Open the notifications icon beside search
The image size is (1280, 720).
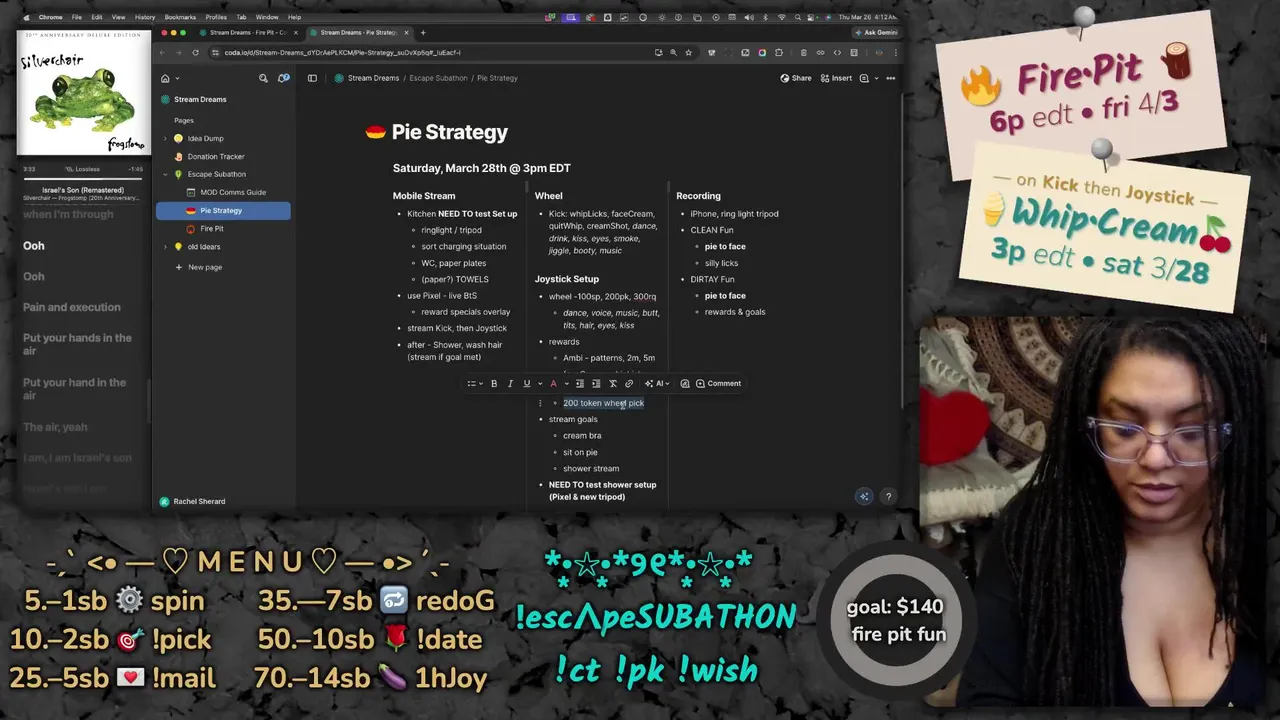284,78
